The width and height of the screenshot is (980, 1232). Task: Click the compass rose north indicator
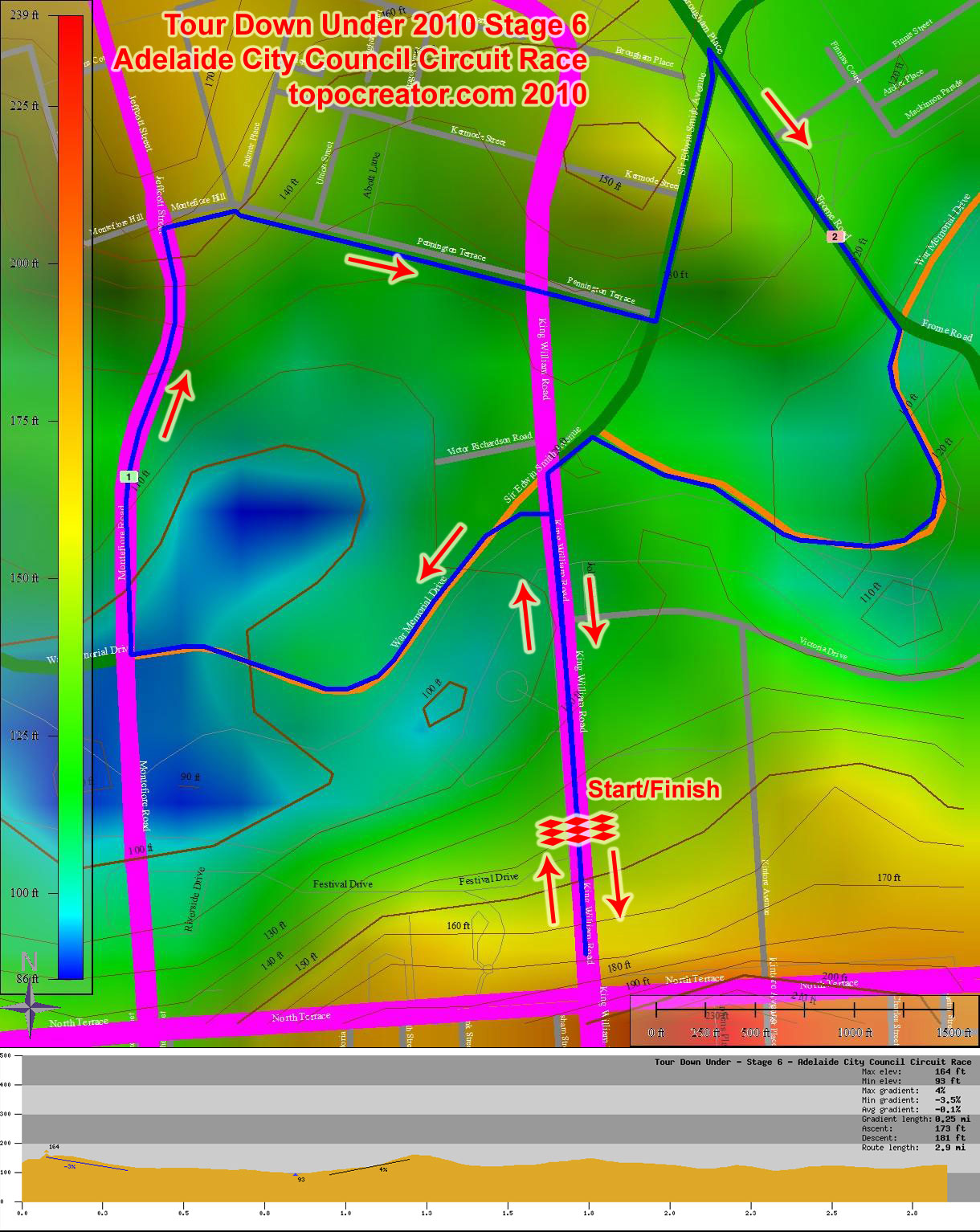[30, 996]
